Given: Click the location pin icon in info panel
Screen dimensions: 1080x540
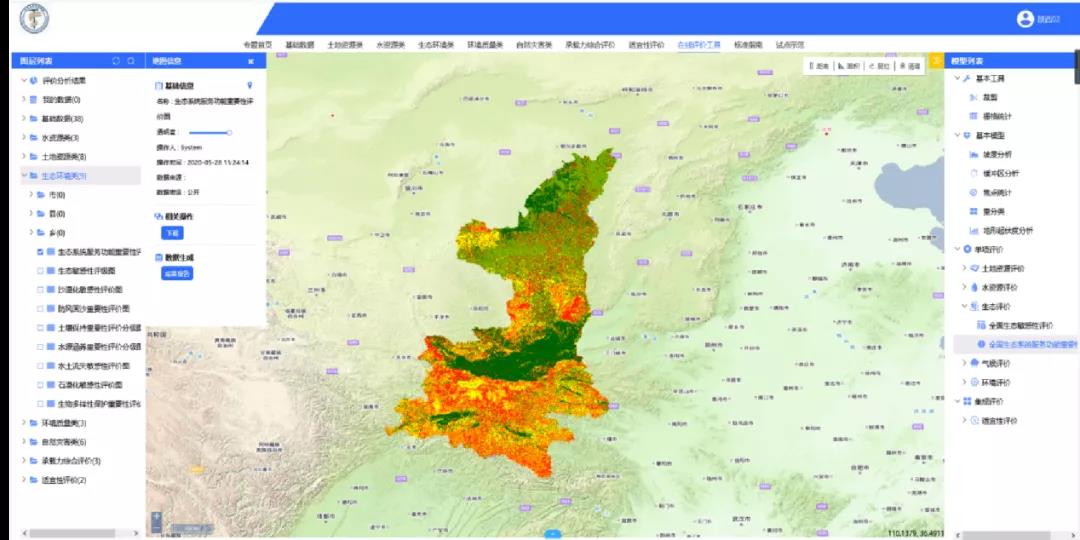Looking at the screenshot, I should tap(250, 86).
